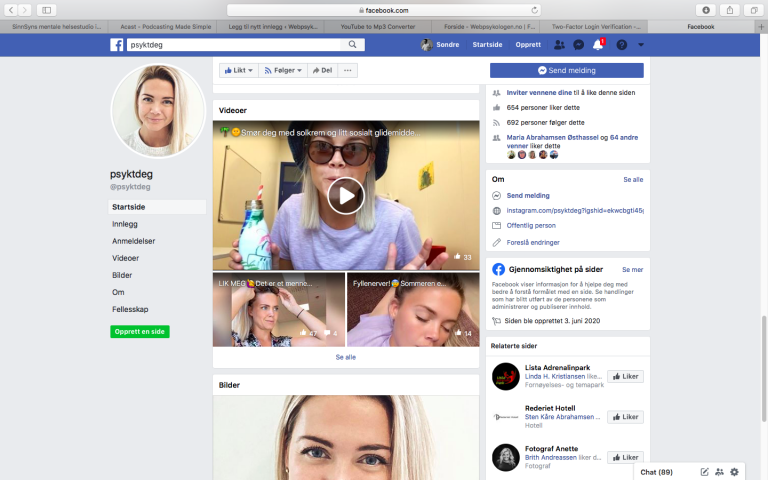
Task: Open Fotograf Anette page avatar
Action: pos(505,457)
